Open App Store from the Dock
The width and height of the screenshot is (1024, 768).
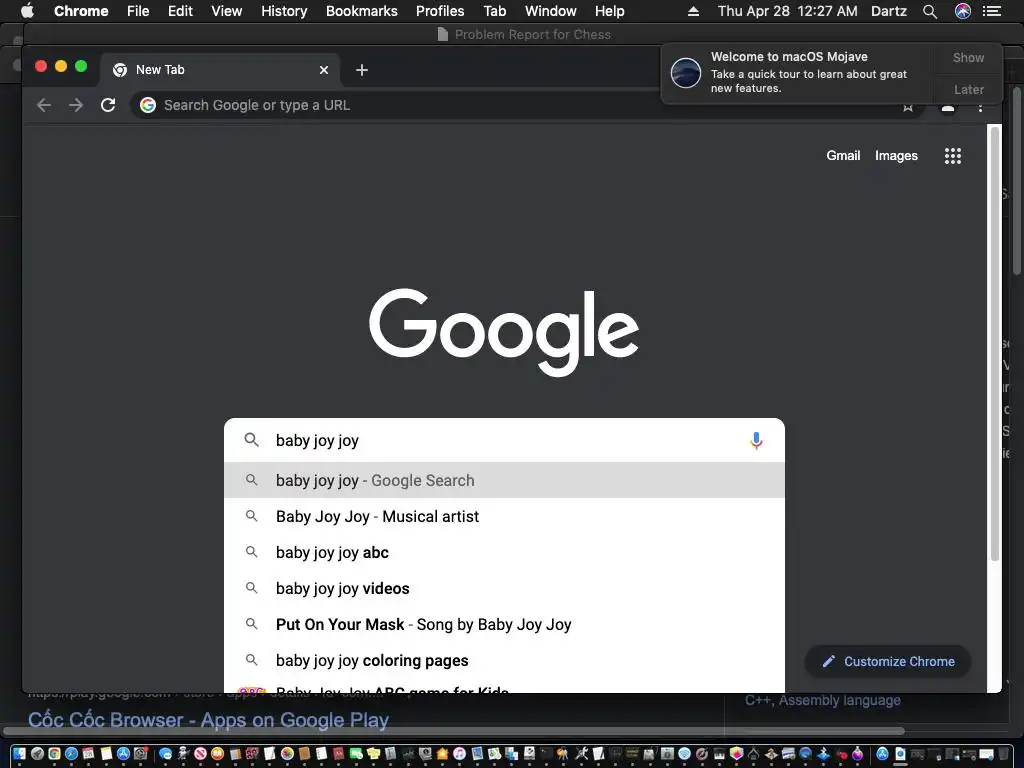coord(123,754)
